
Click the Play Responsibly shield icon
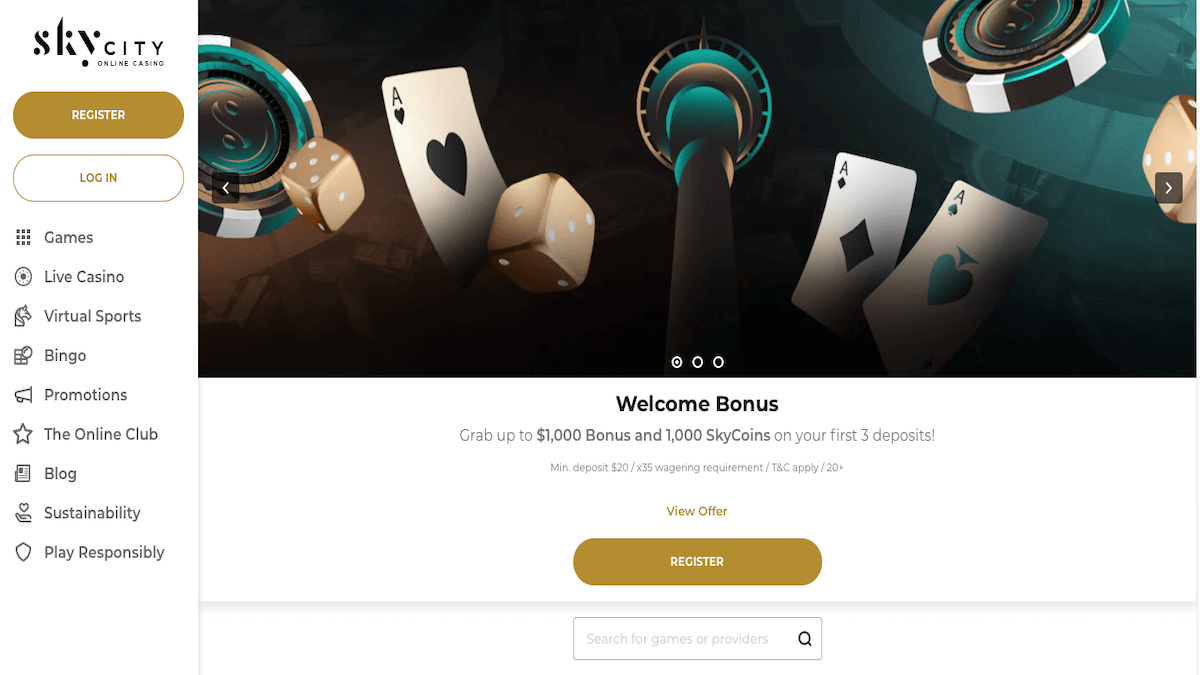coord(24,552)
